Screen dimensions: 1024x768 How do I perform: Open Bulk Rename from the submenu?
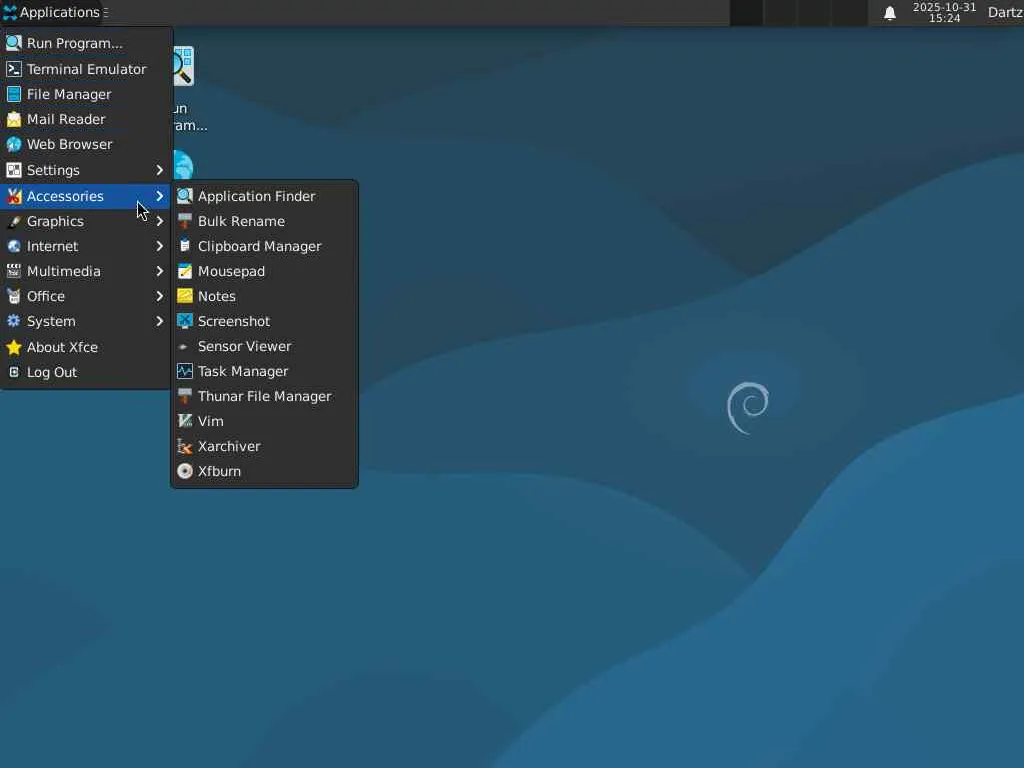click(x=264, y=221)
